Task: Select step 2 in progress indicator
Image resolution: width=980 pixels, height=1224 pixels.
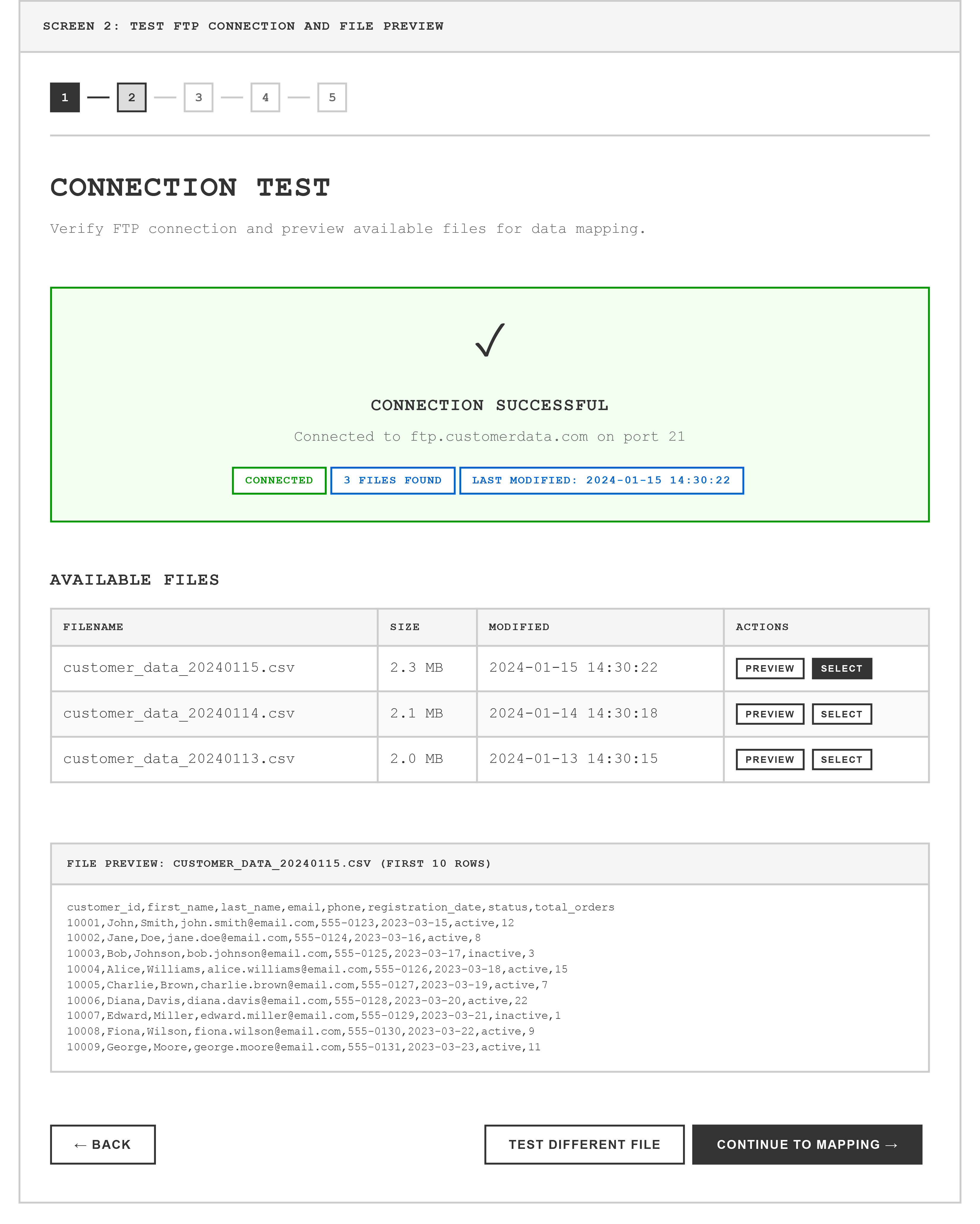Action: tap(132, 98)
